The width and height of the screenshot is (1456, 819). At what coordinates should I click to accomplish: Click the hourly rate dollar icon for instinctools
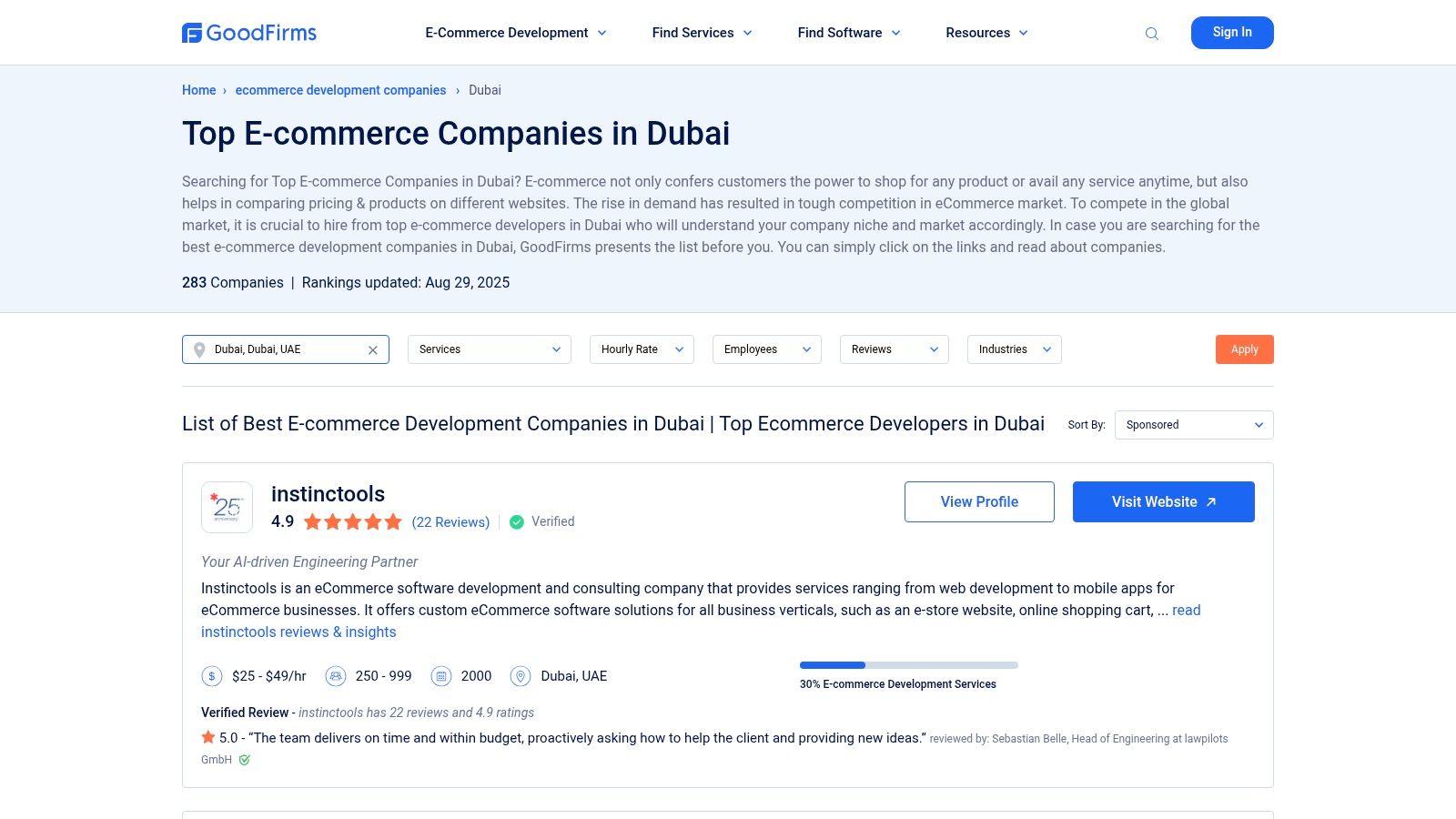coord(211,676)
